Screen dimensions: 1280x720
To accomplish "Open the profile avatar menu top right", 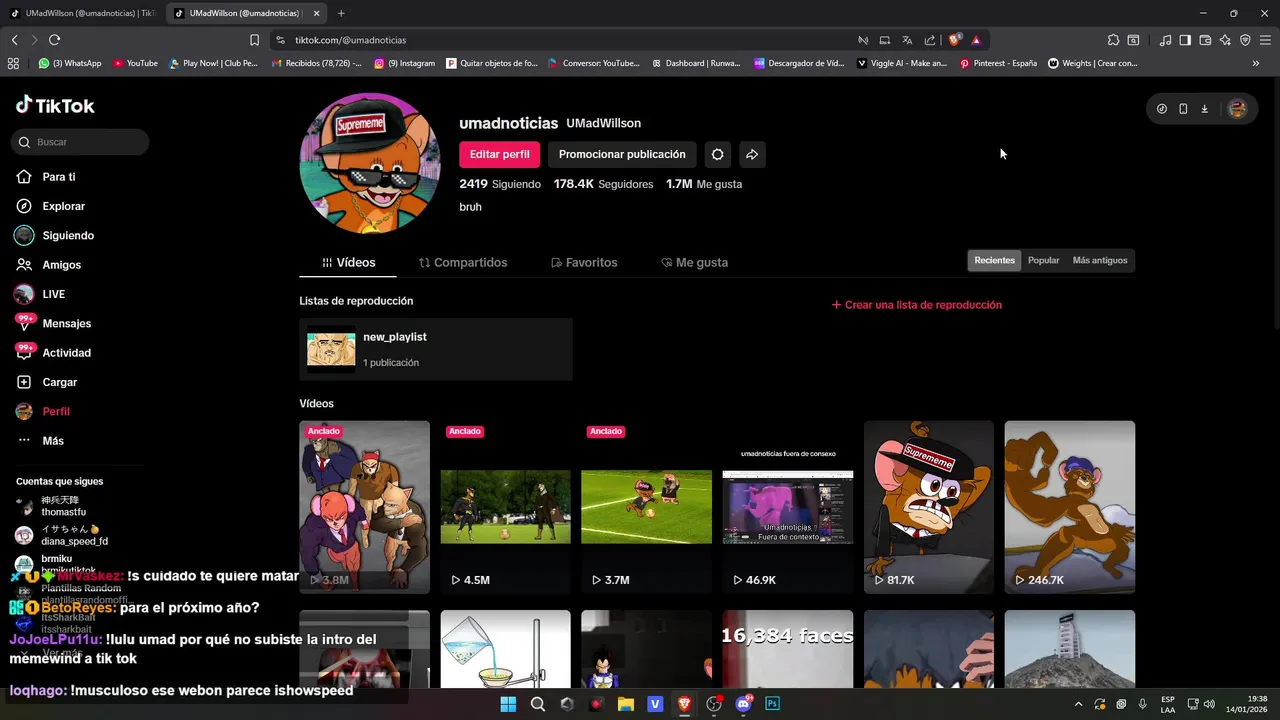I will 1237,109.
